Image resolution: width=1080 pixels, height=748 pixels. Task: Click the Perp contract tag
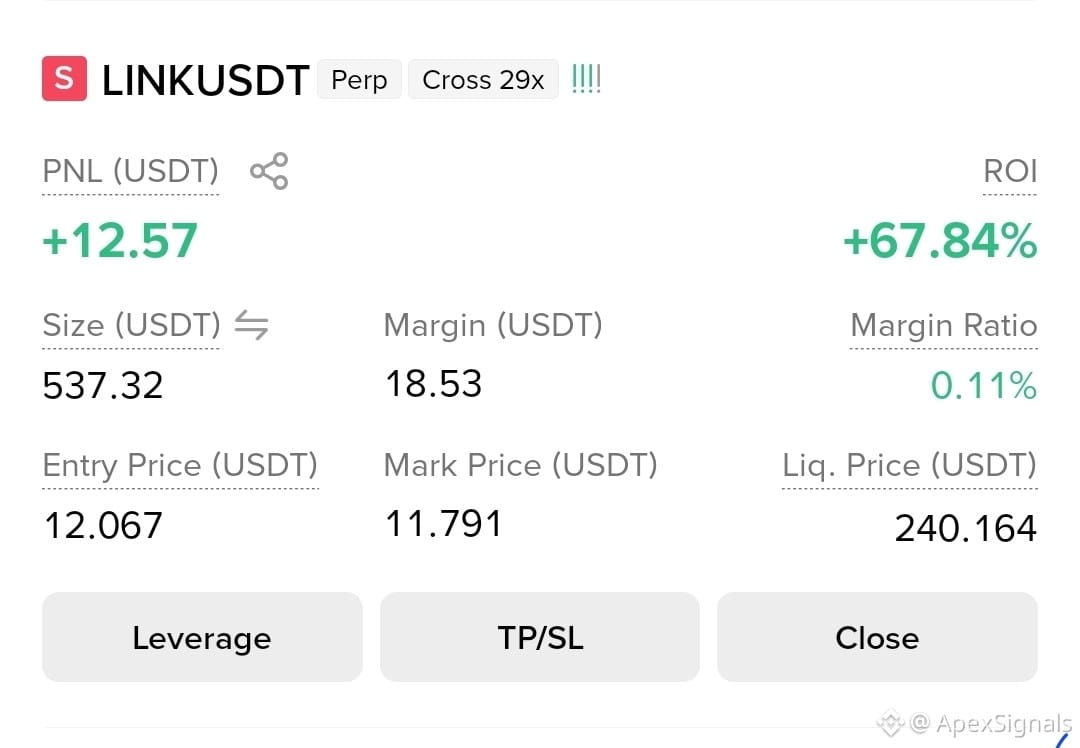click(359, 79)
